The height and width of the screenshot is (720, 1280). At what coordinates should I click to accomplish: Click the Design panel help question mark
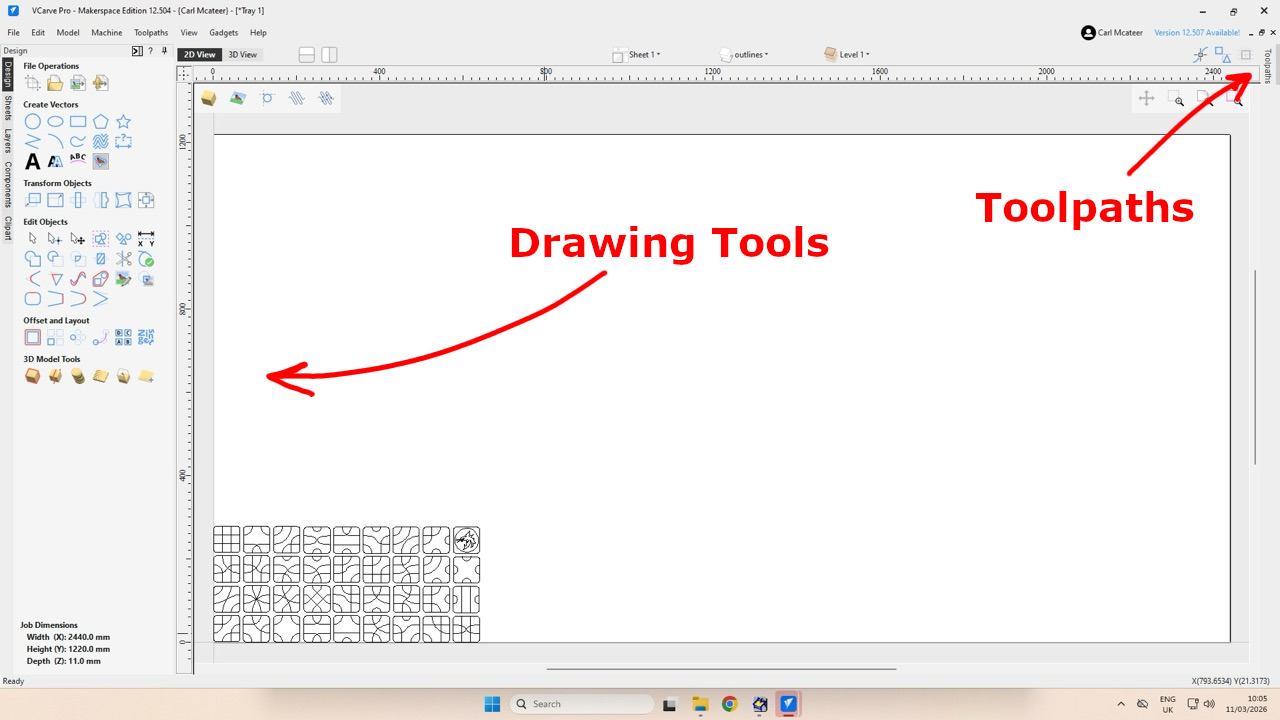coord(151,51)
